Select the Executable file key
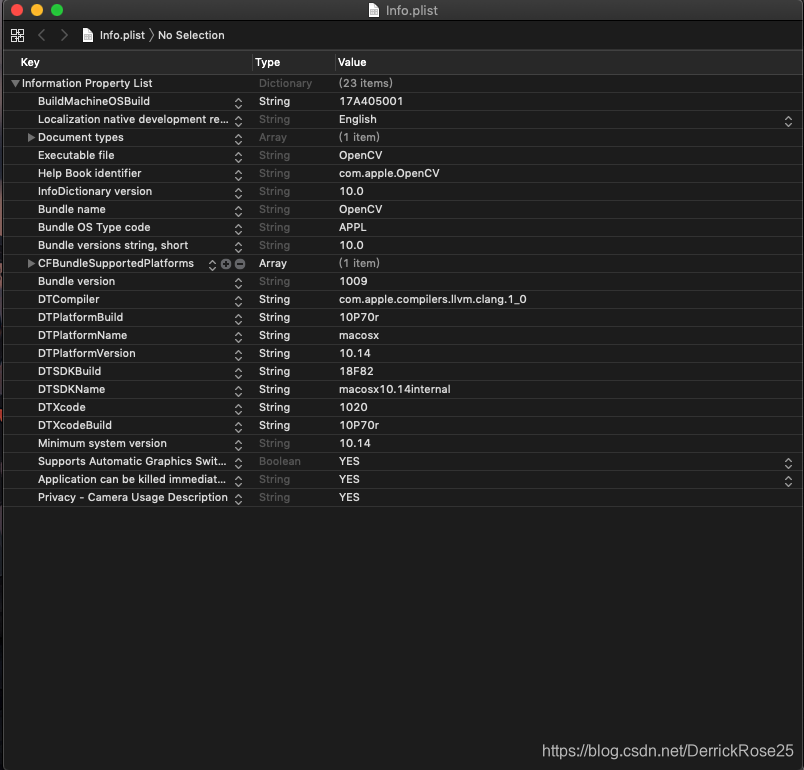 [76, 155]
